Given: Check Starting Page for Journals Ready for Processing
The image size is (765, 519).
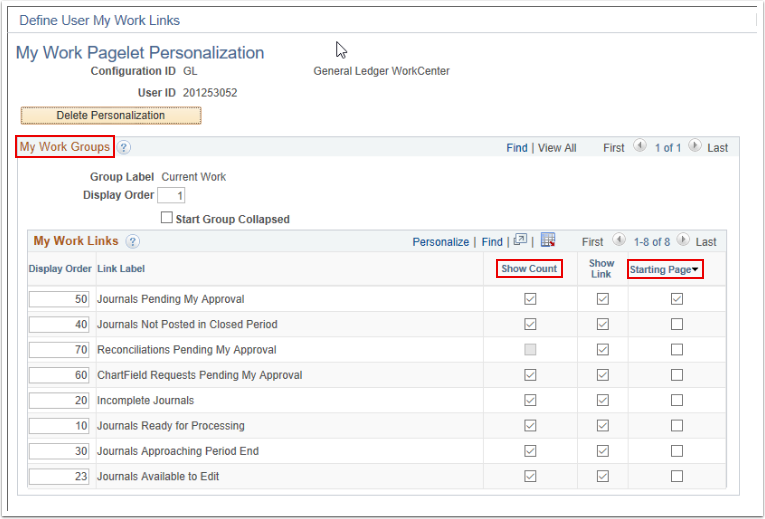Looking at the screenshot, I should point(676,425).
